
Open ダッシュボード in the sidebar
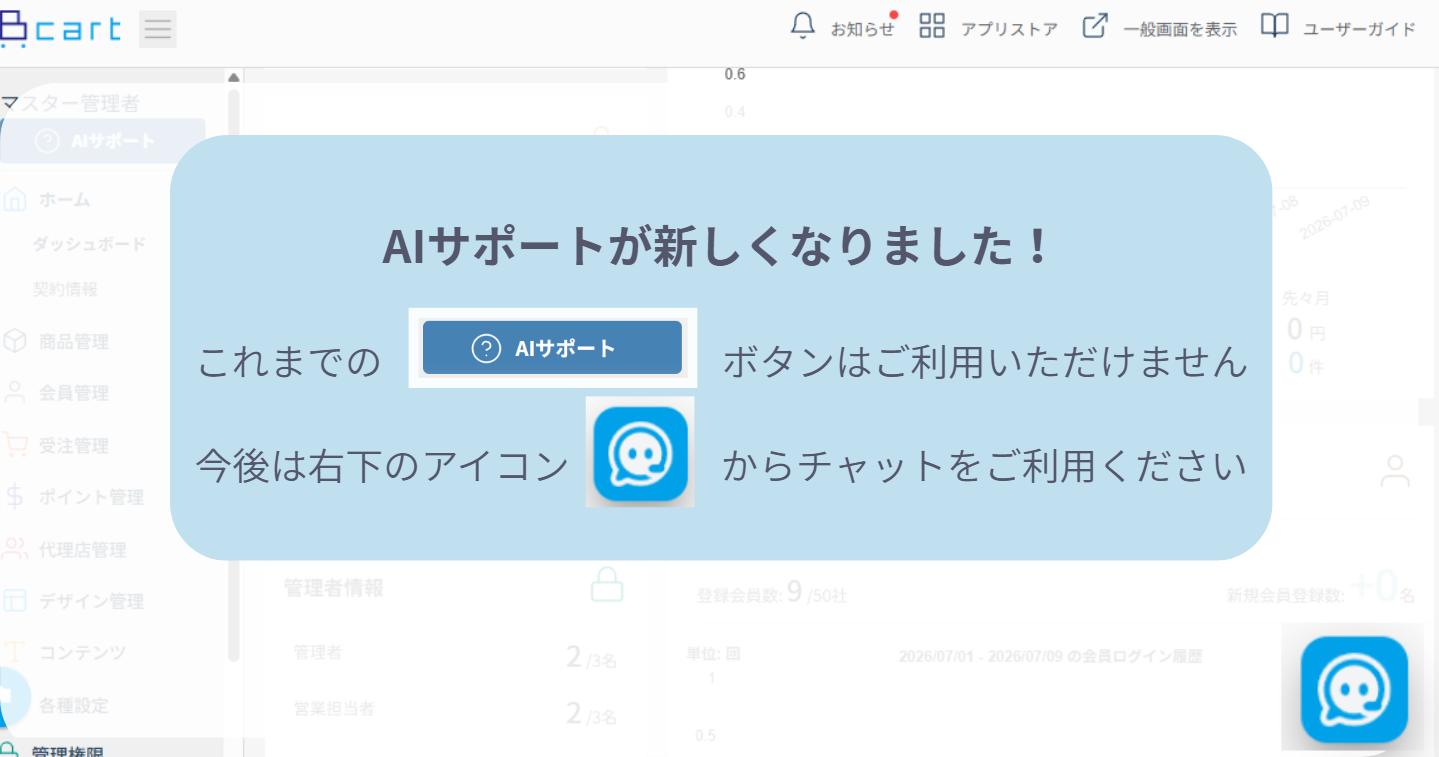coord(89,244)
